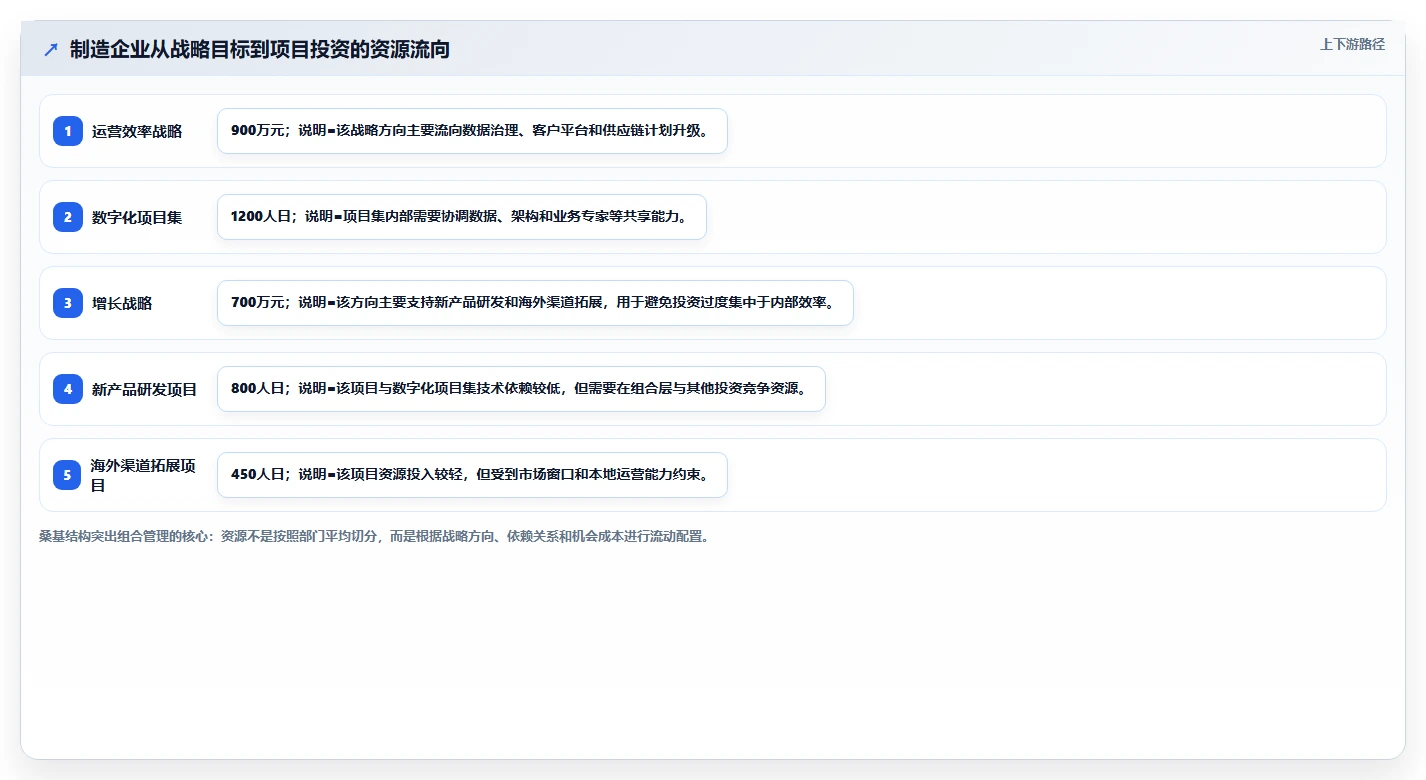Select number badge 4 for 新产品研发项目
The width and height of the screenshot is (1426, 780).
click(68, 389)
